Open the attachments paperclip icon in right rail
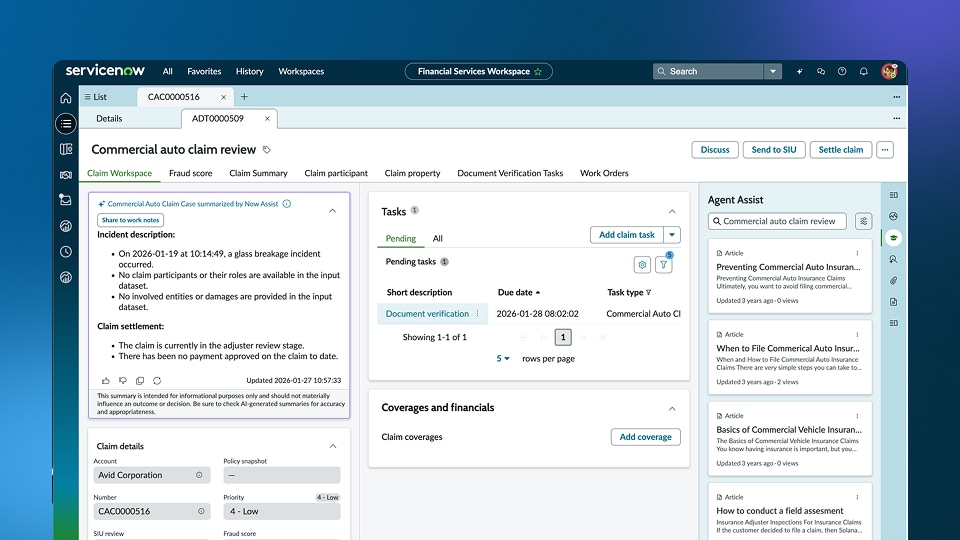 click(x=893, y=280)
